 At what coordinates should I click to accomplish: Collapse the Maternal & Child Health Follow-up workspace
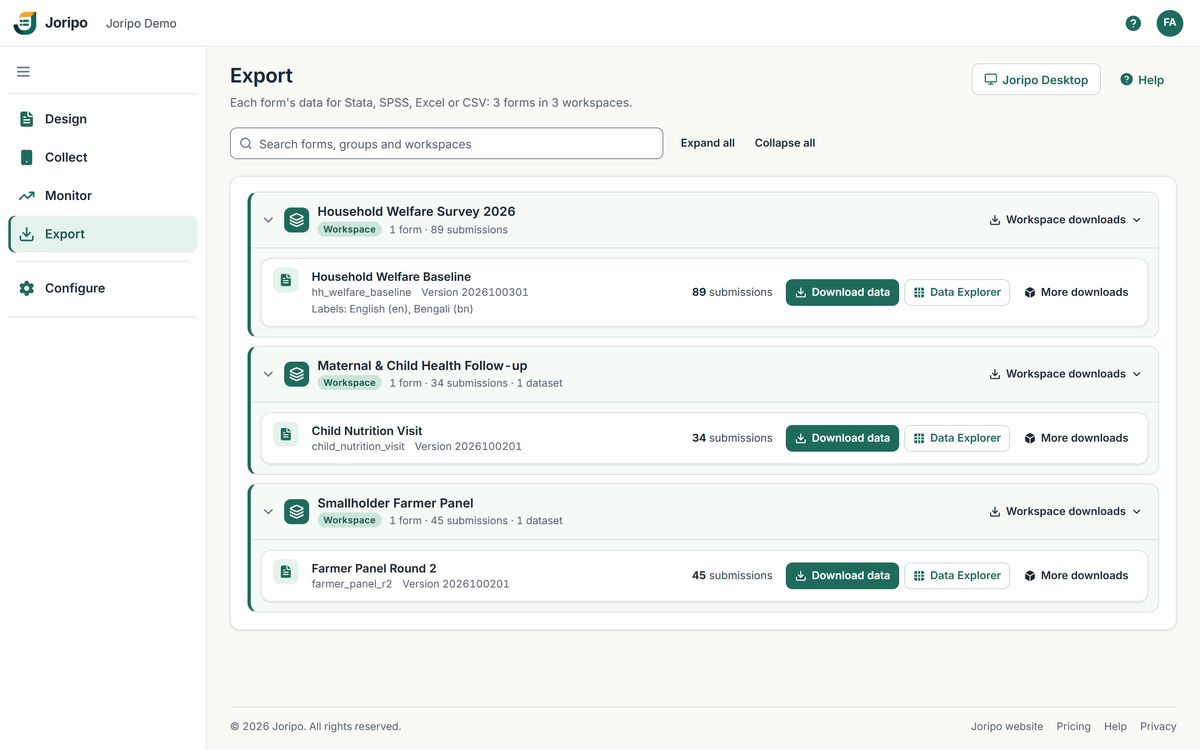click(x=268, y=374)
